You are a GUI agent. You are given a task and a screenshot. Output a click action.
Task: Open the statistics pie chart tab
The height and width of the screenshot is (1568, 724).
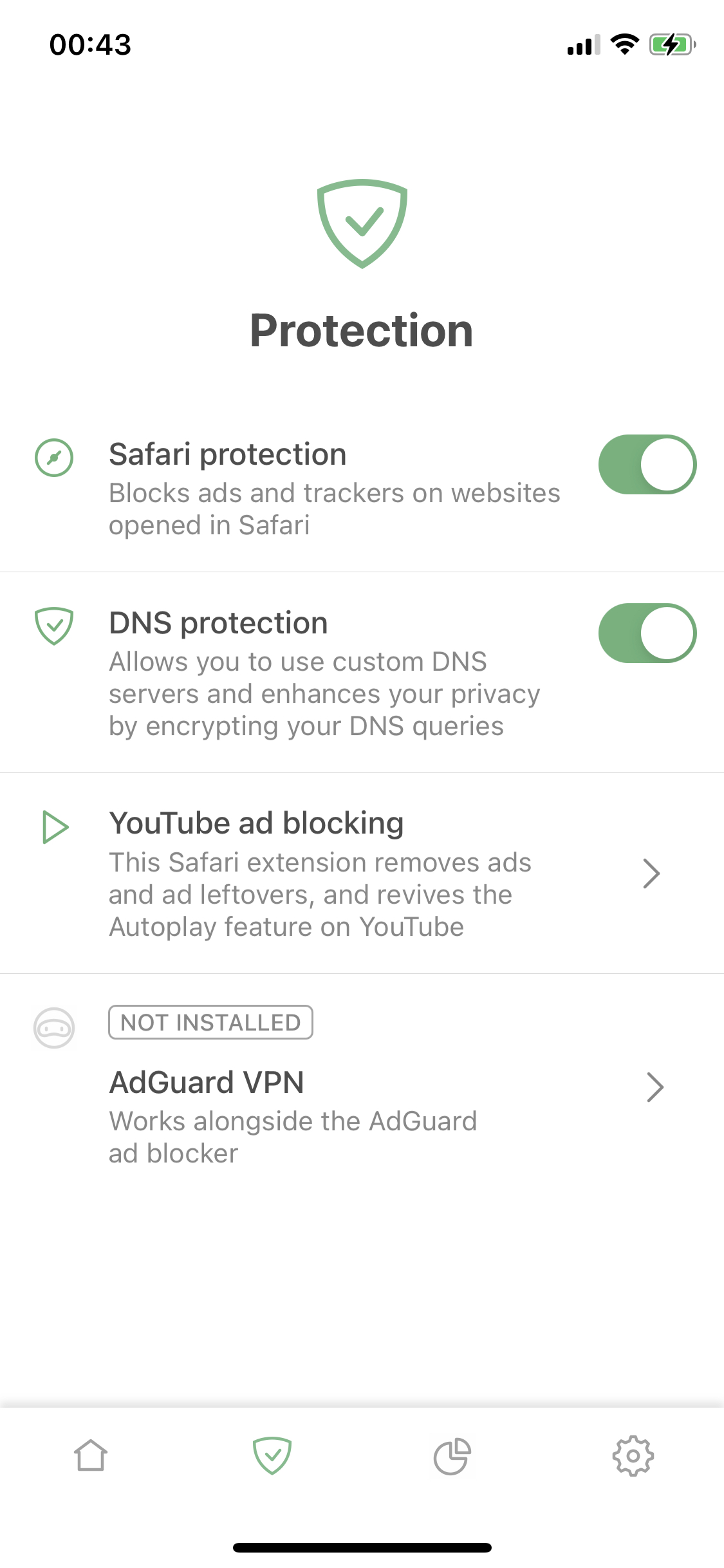[x=452, y=1456]
